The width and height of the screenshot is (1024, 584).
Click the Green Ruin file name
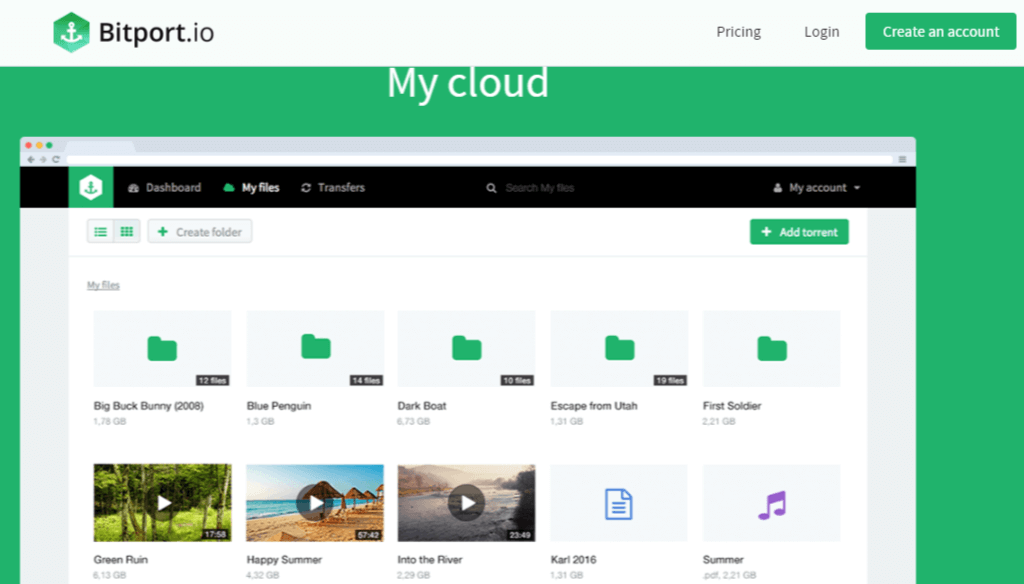121,560
